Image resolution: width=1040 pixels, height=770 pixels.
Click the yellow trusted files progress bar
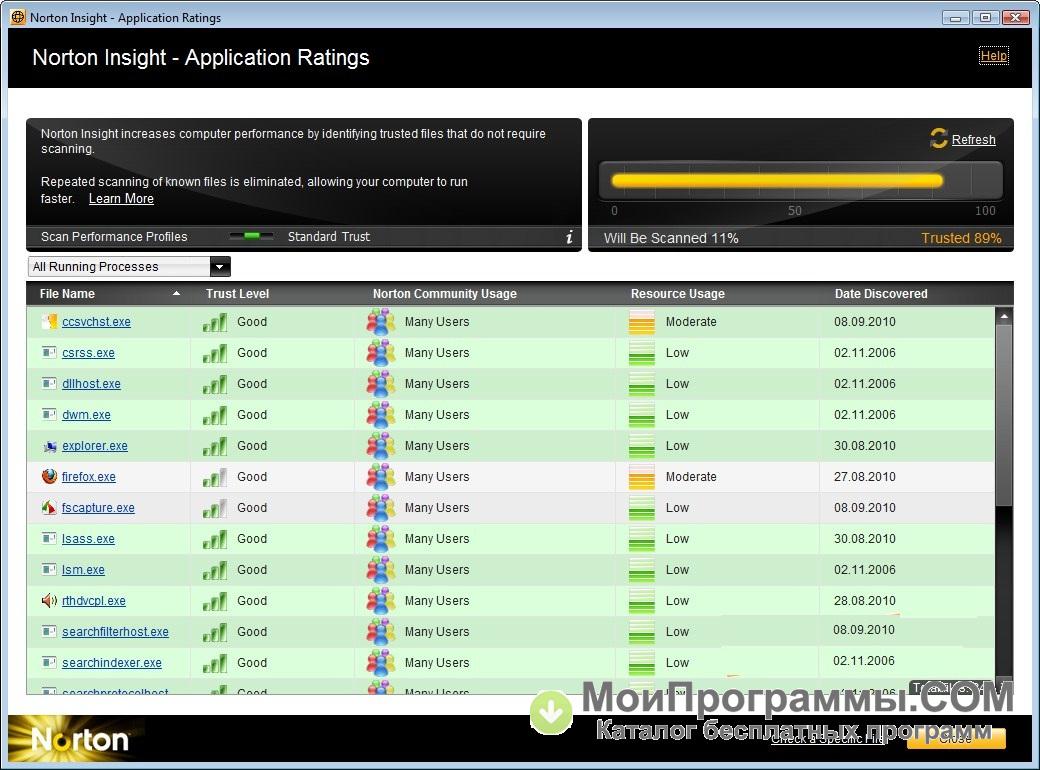click(777, 180)
